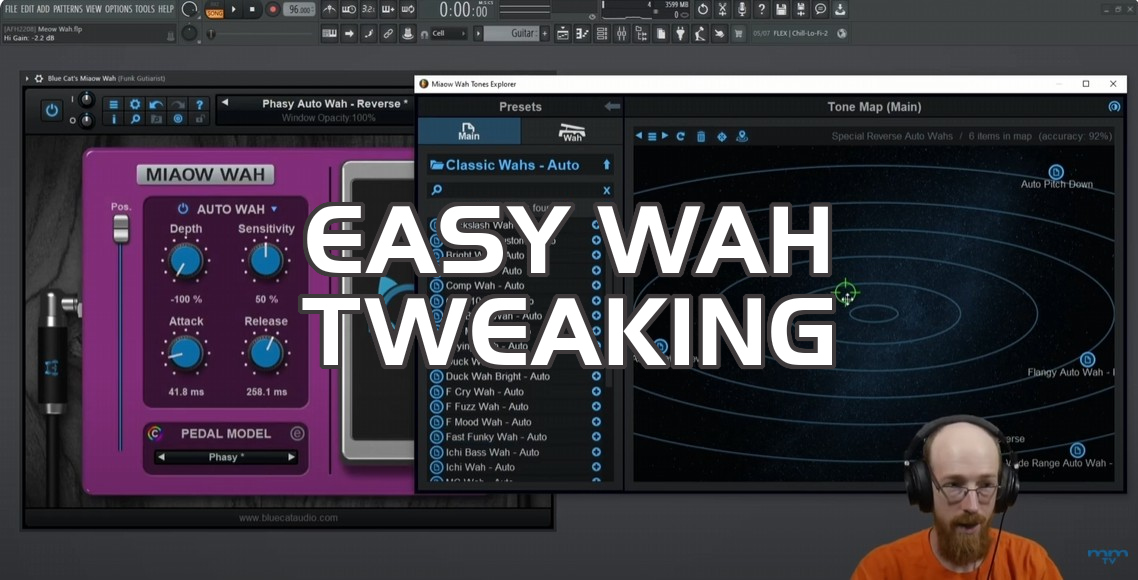This screenshot has height=580, width=1138.
Task: Click the save project floppy icon
Action: coord(781,9)
